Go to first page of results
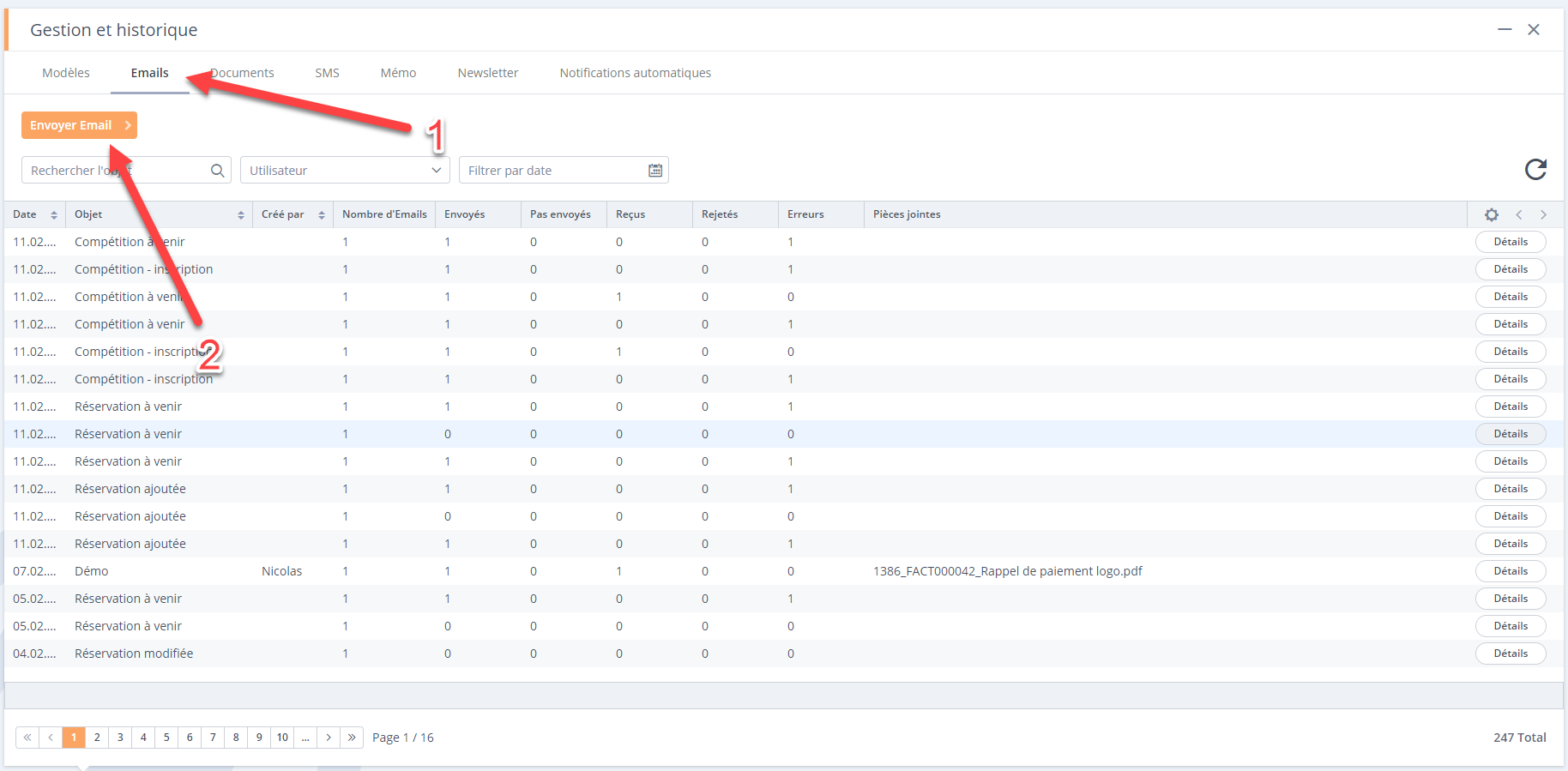Image resolution: width=1568 pixels, height=771 pixels. tap(27, 738)
